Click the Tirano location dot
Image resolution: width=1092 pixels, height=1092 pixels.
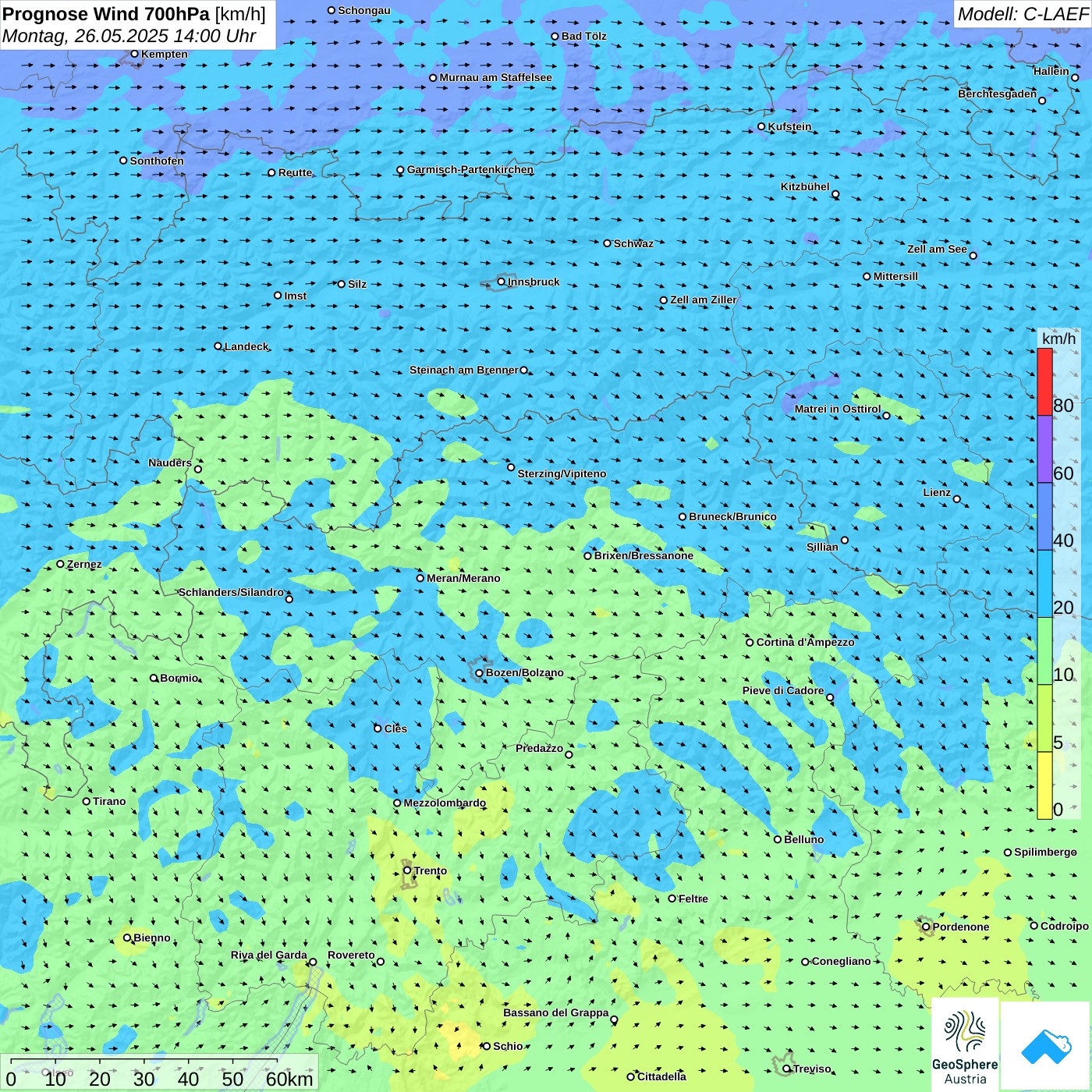[87, 801]
